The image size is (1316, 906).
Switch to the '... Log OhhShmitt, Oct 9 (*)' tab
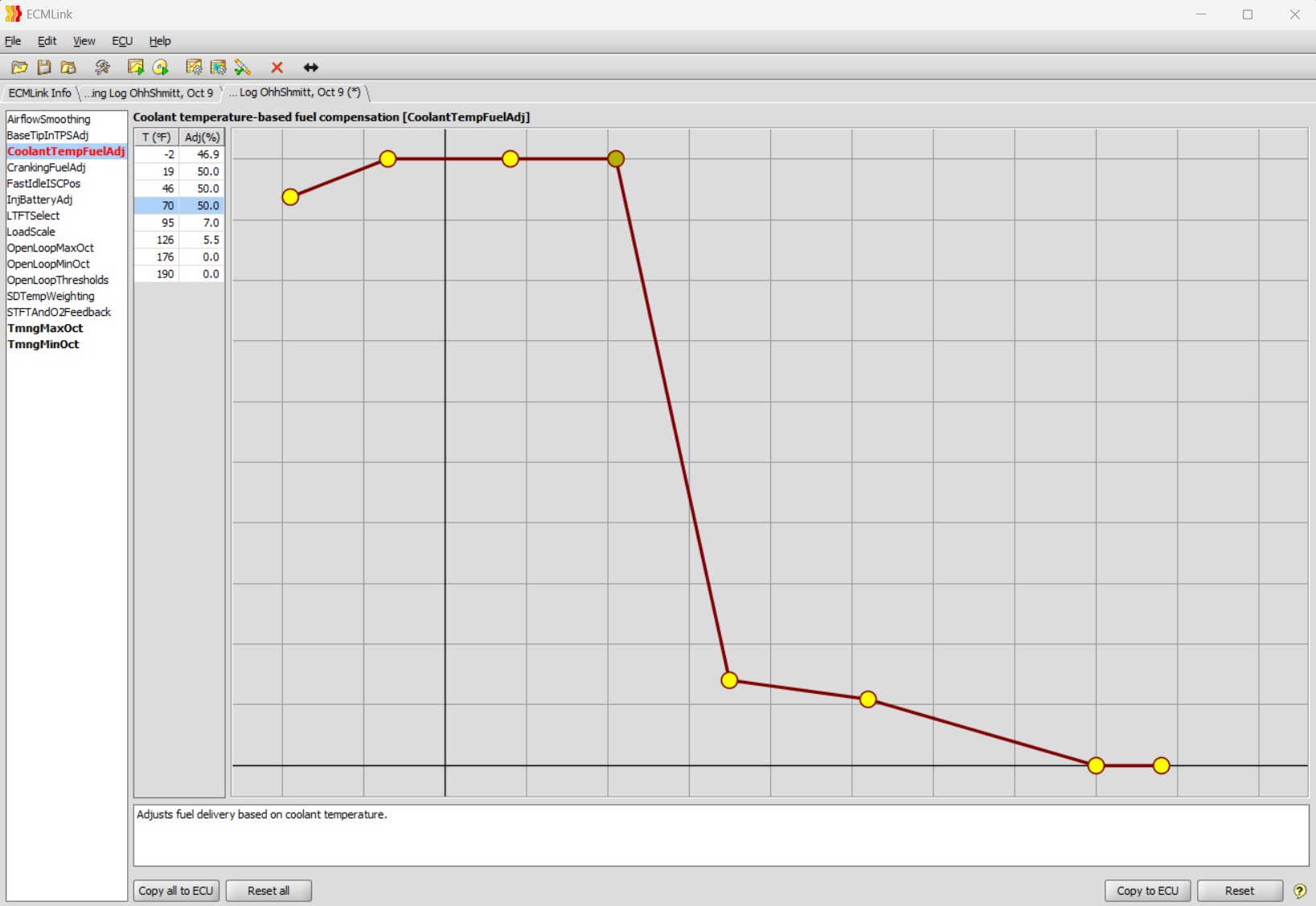(x=295, y=92)
